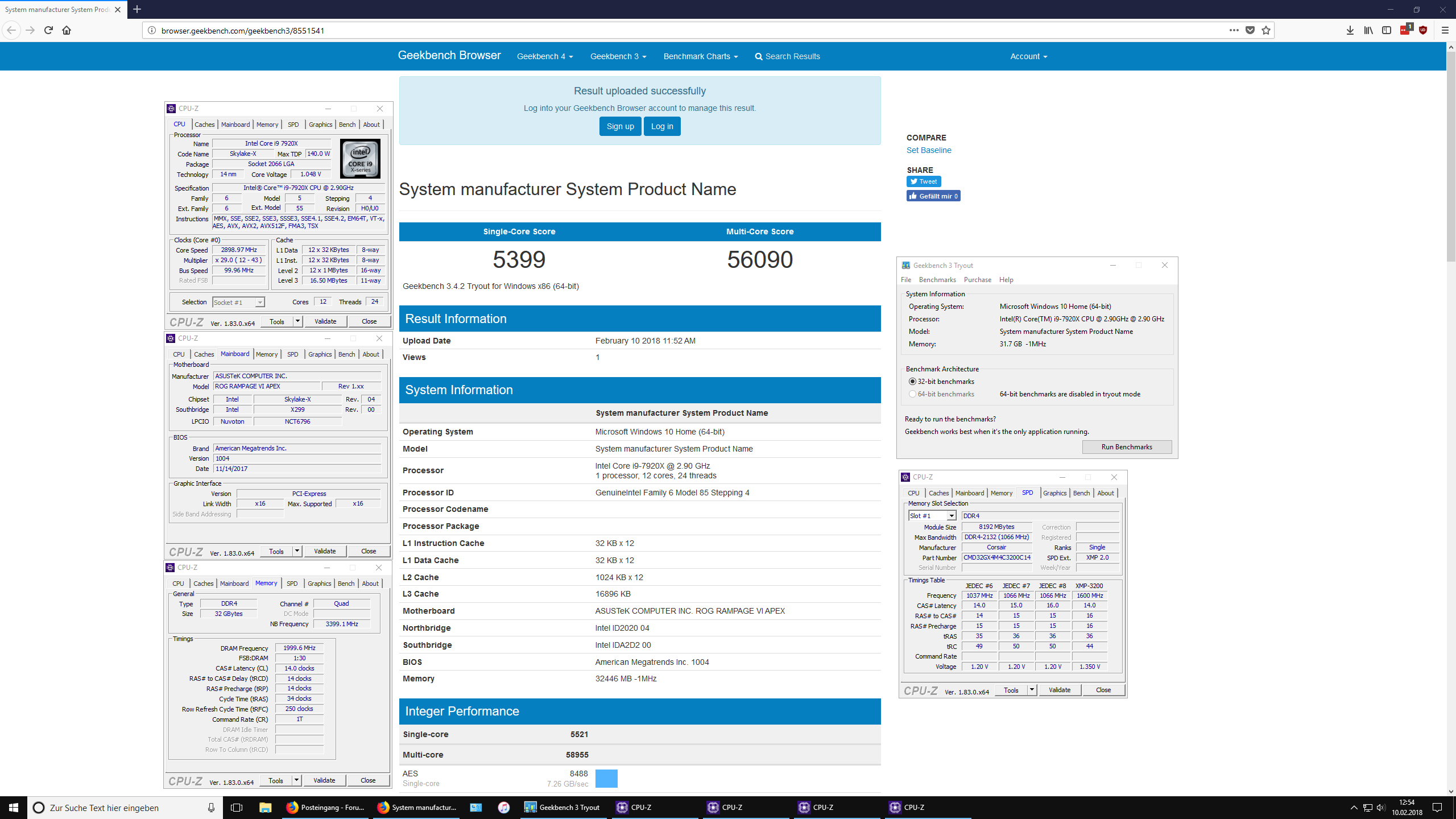Open a new browser tab

tap(137, 9)
